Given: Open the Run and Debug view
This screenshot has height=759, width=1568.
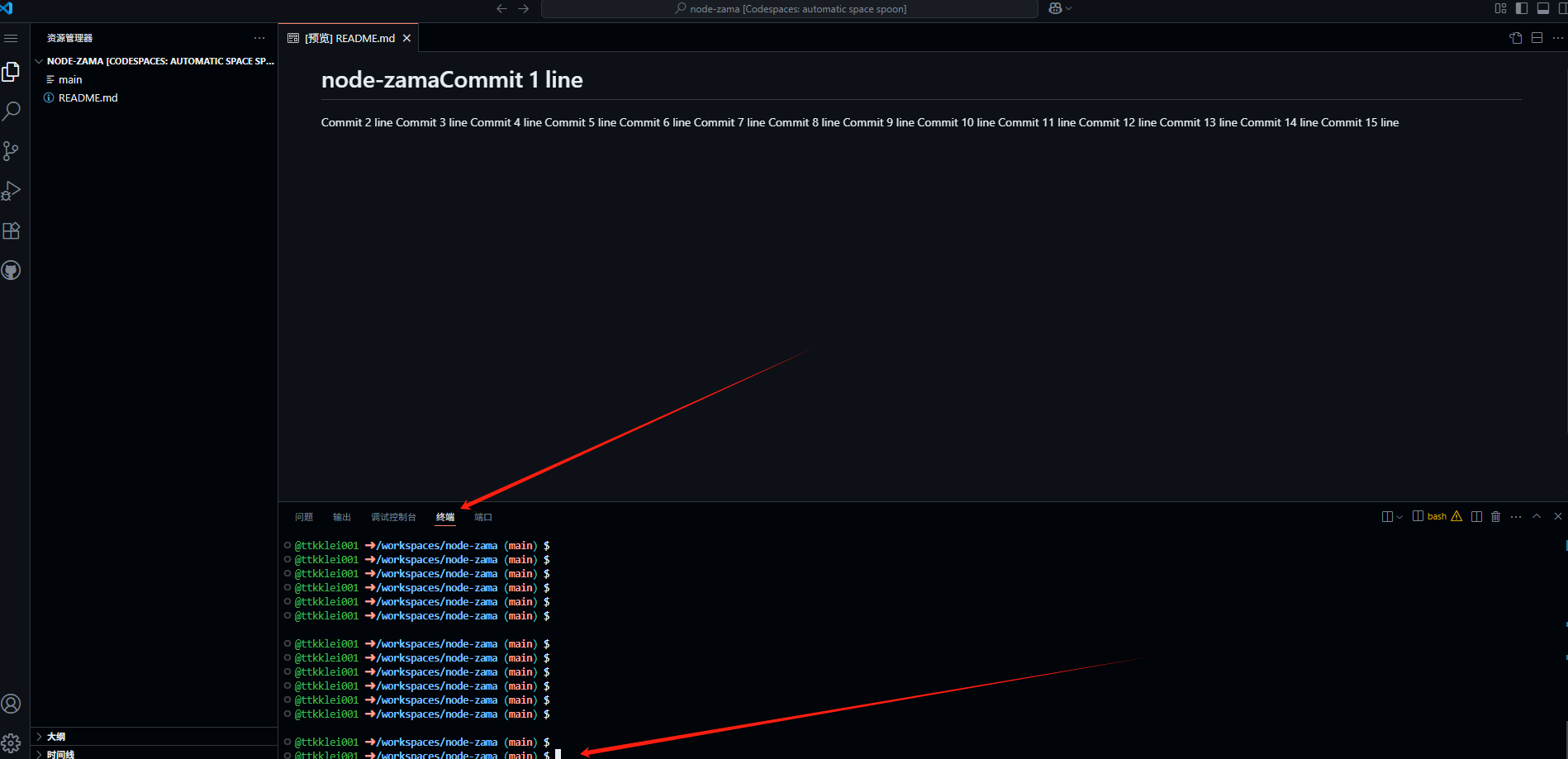Looking at the screenshot, I should [12, 191].
